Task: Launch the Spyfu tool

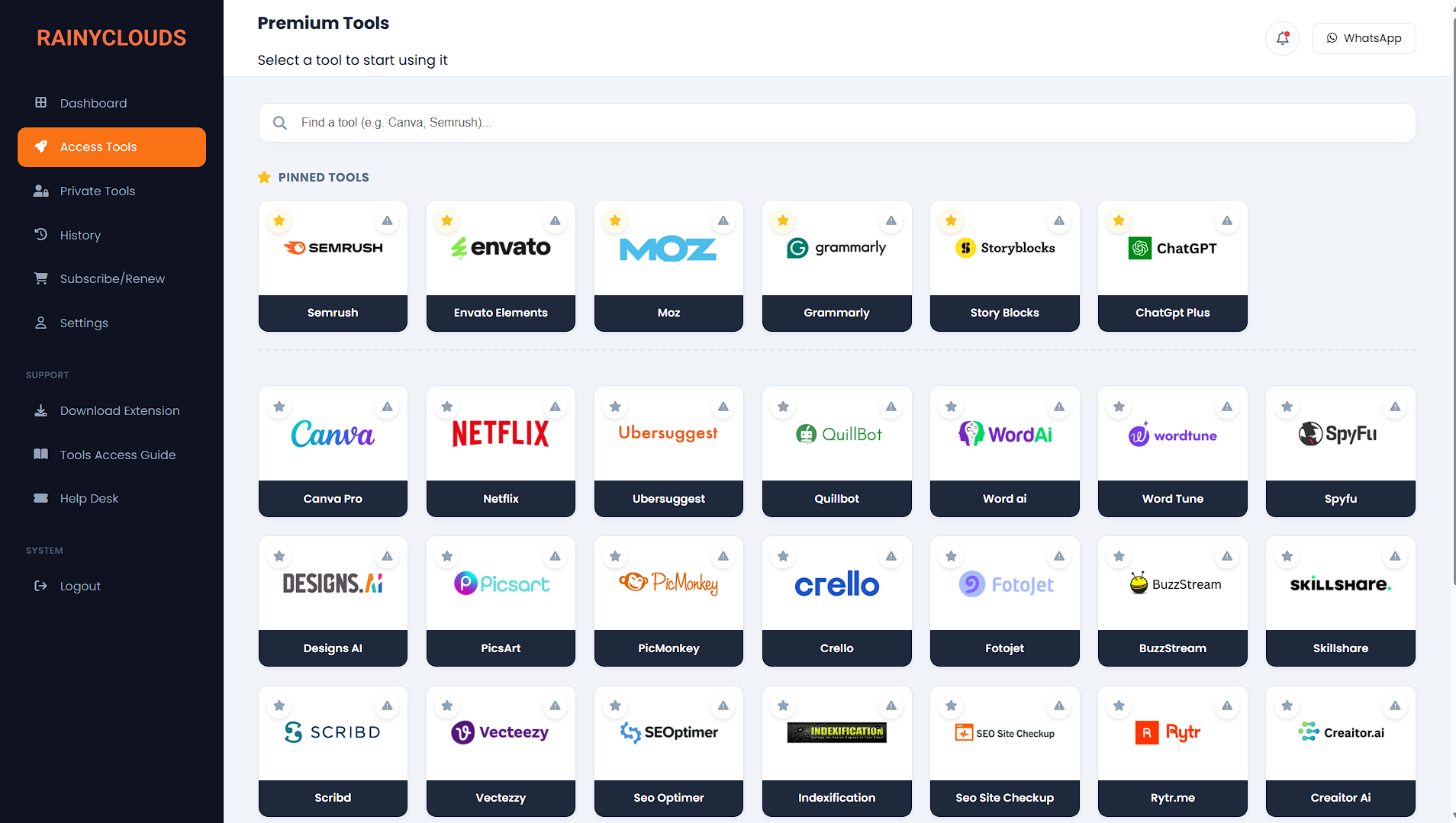Action: click(1340, 452)
